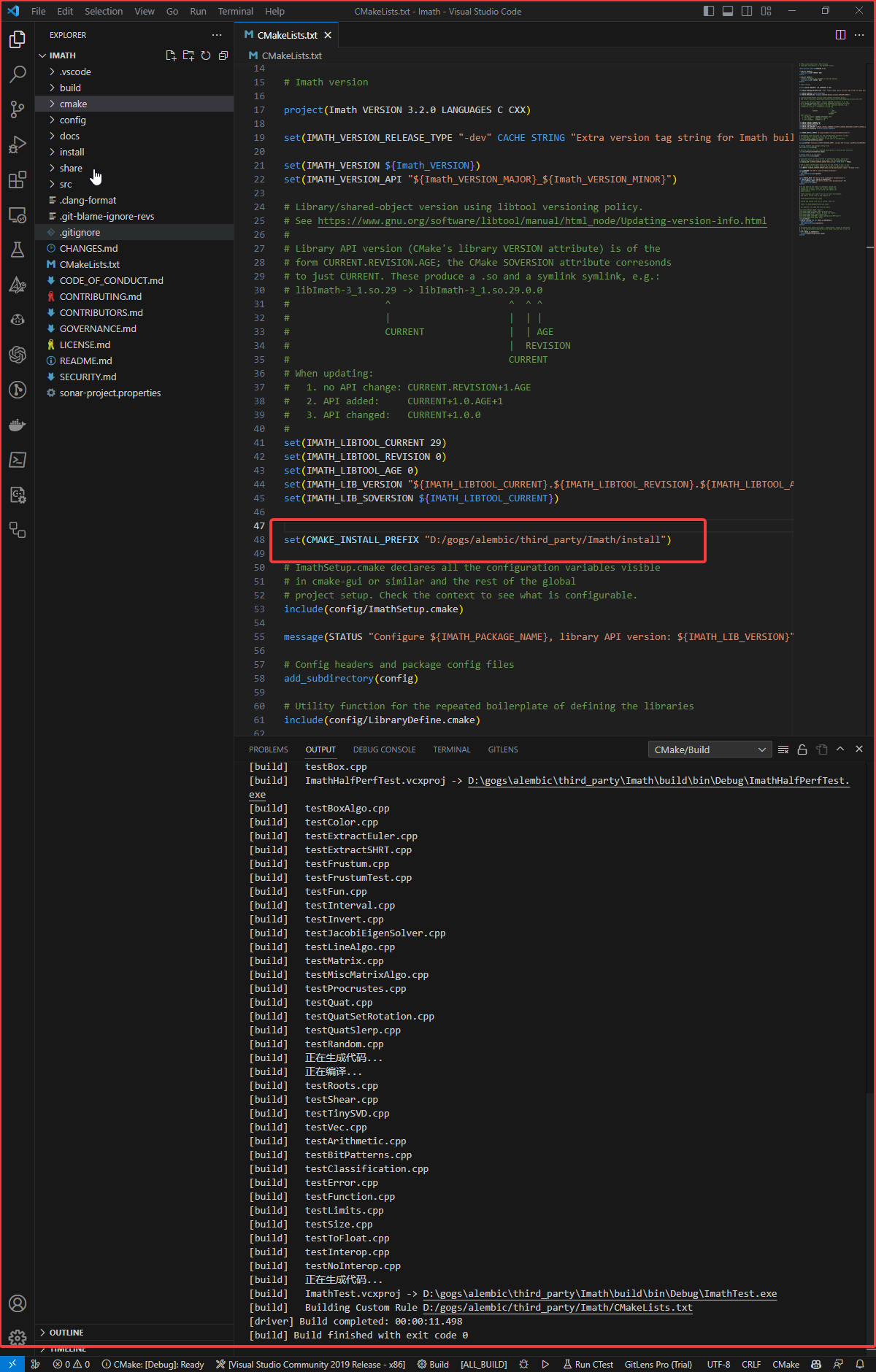This screenshot has width=876, height=1372.
Task: Toggle primary side bar visibility
Action: 709,11
